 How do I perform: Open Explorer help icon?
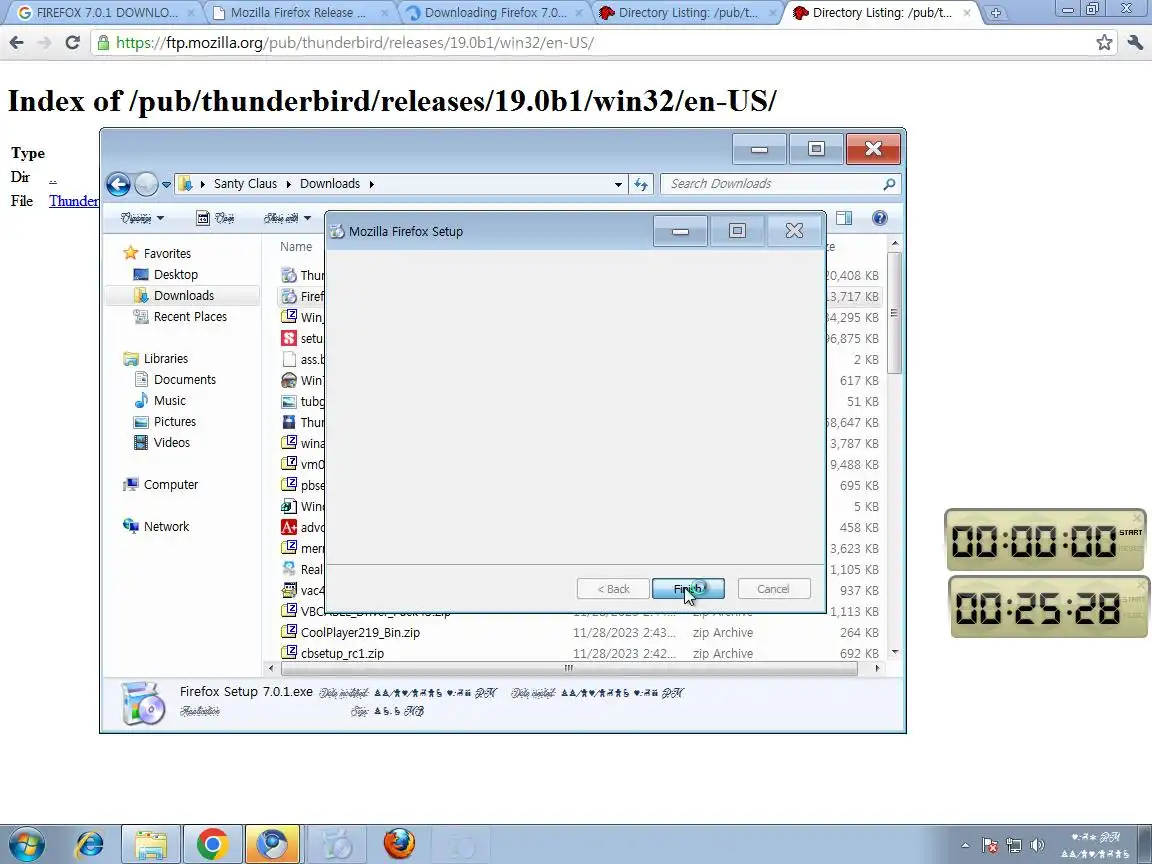(879, 218)
